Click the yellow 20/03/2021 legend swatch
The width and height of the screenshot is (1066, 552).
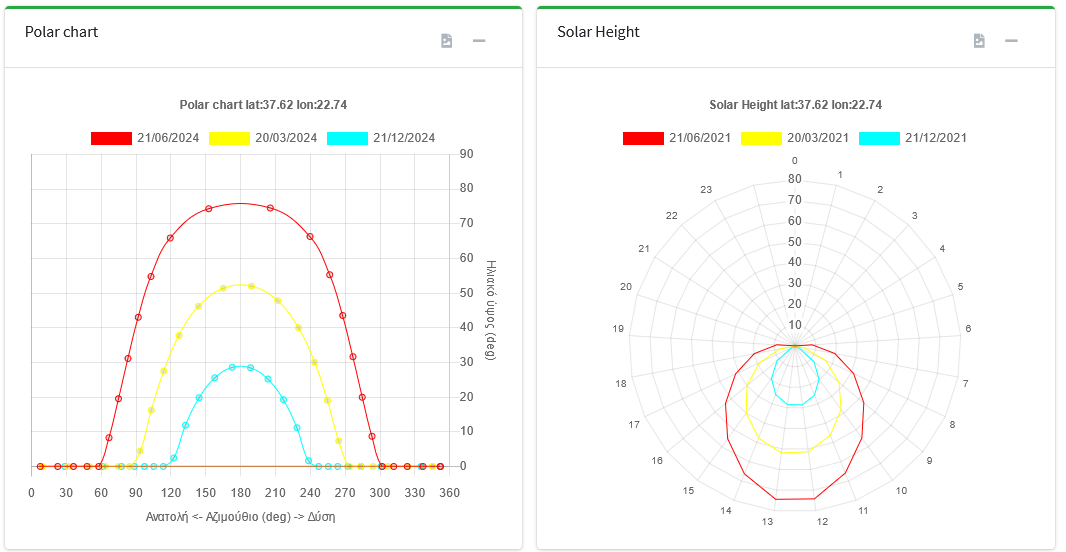pos(761,138)
